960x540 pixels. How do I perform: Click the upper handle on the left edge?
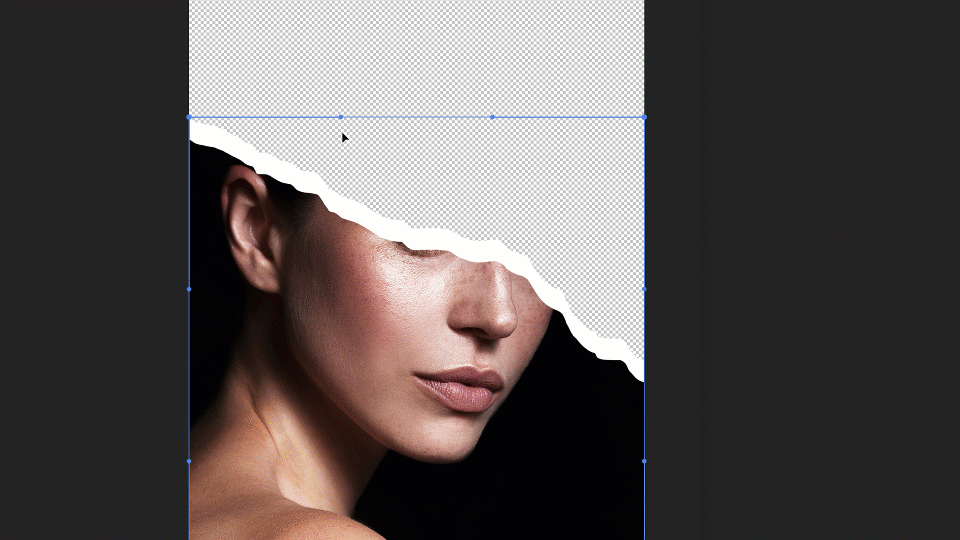tap(189, 289)
